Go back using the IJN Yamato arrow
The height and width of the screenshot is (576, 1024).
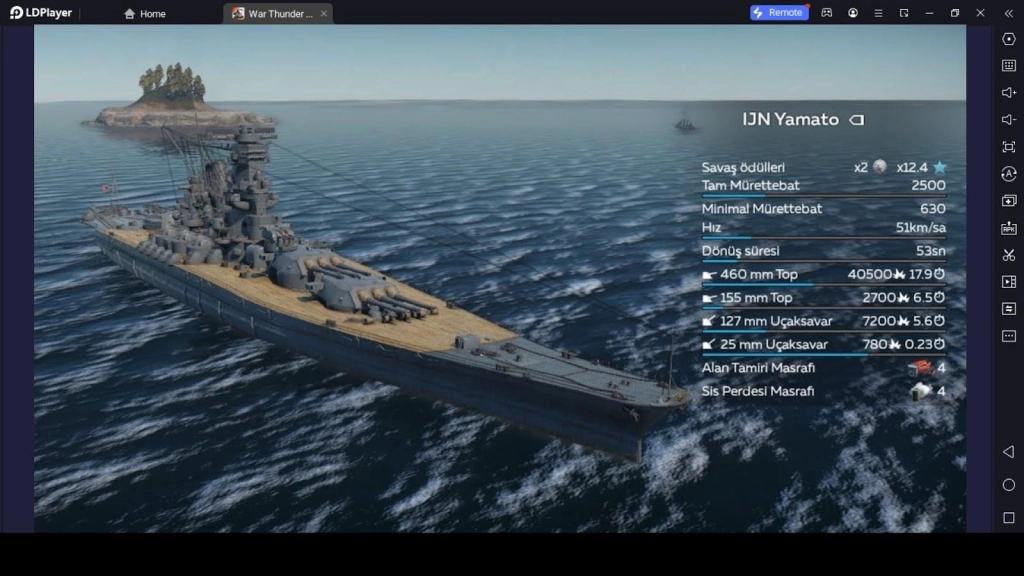click(x=858, y=119)
